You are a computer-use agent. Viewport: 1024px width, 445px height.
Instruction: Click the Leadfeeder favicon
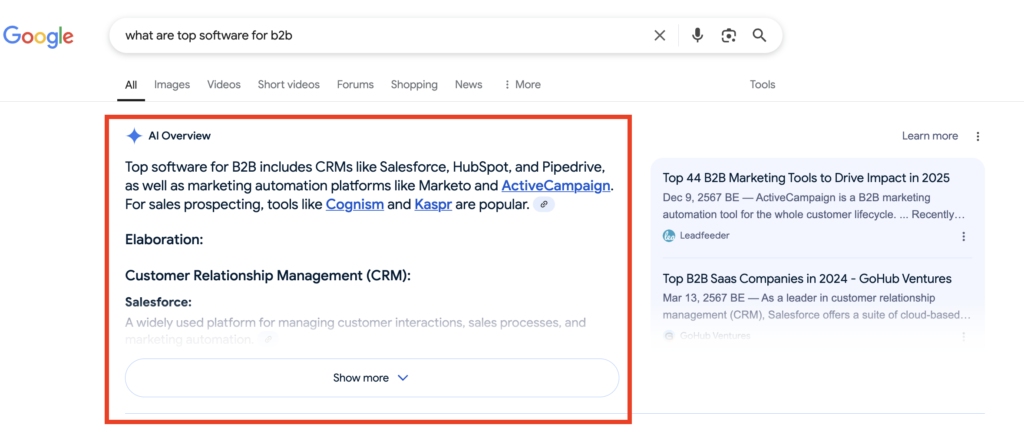click(x=669, y=236)
